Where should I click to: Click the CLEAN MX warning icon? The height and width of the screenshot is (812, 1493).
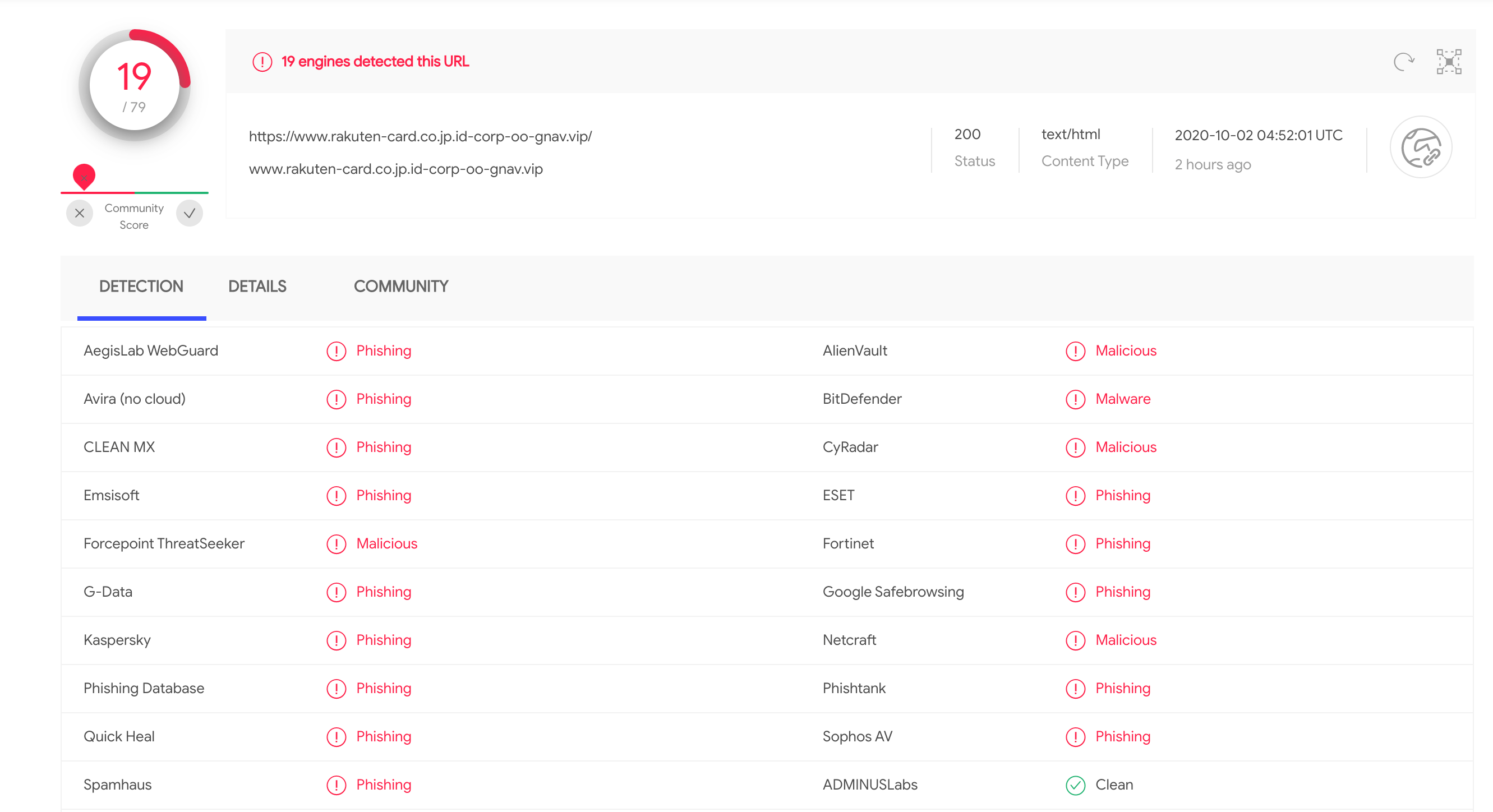336,447
